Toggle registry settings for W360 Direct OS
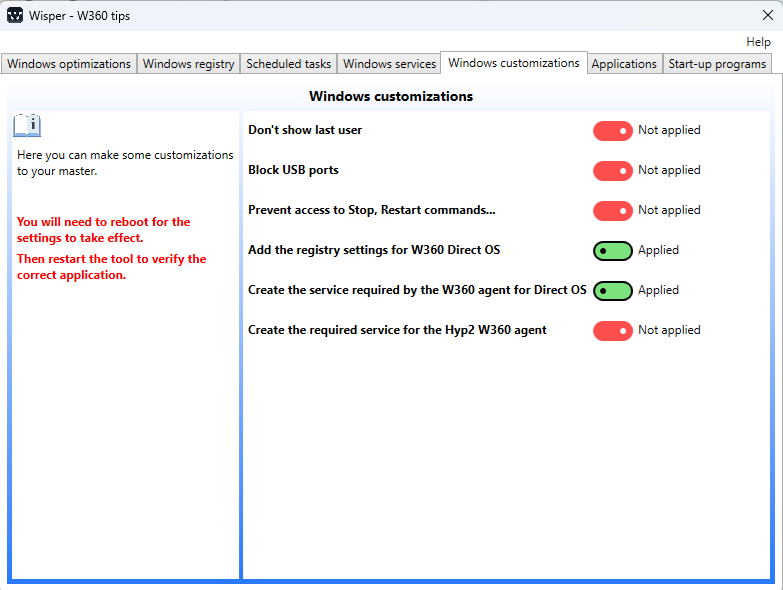 (x=613, y=251)
